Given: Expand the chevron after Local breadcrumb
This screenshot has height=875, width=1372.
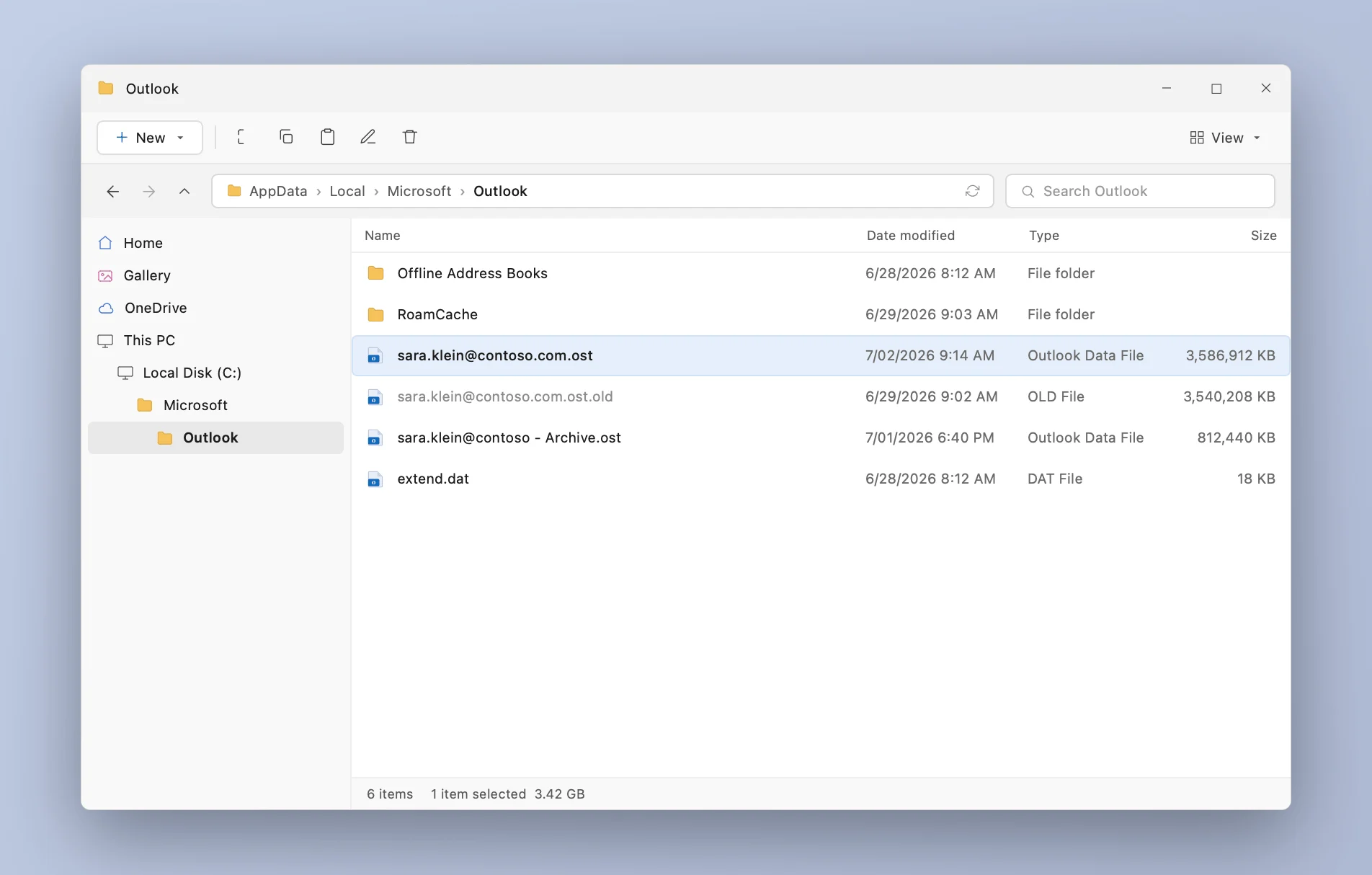Looking at the screenshot, I should [376, 191].
